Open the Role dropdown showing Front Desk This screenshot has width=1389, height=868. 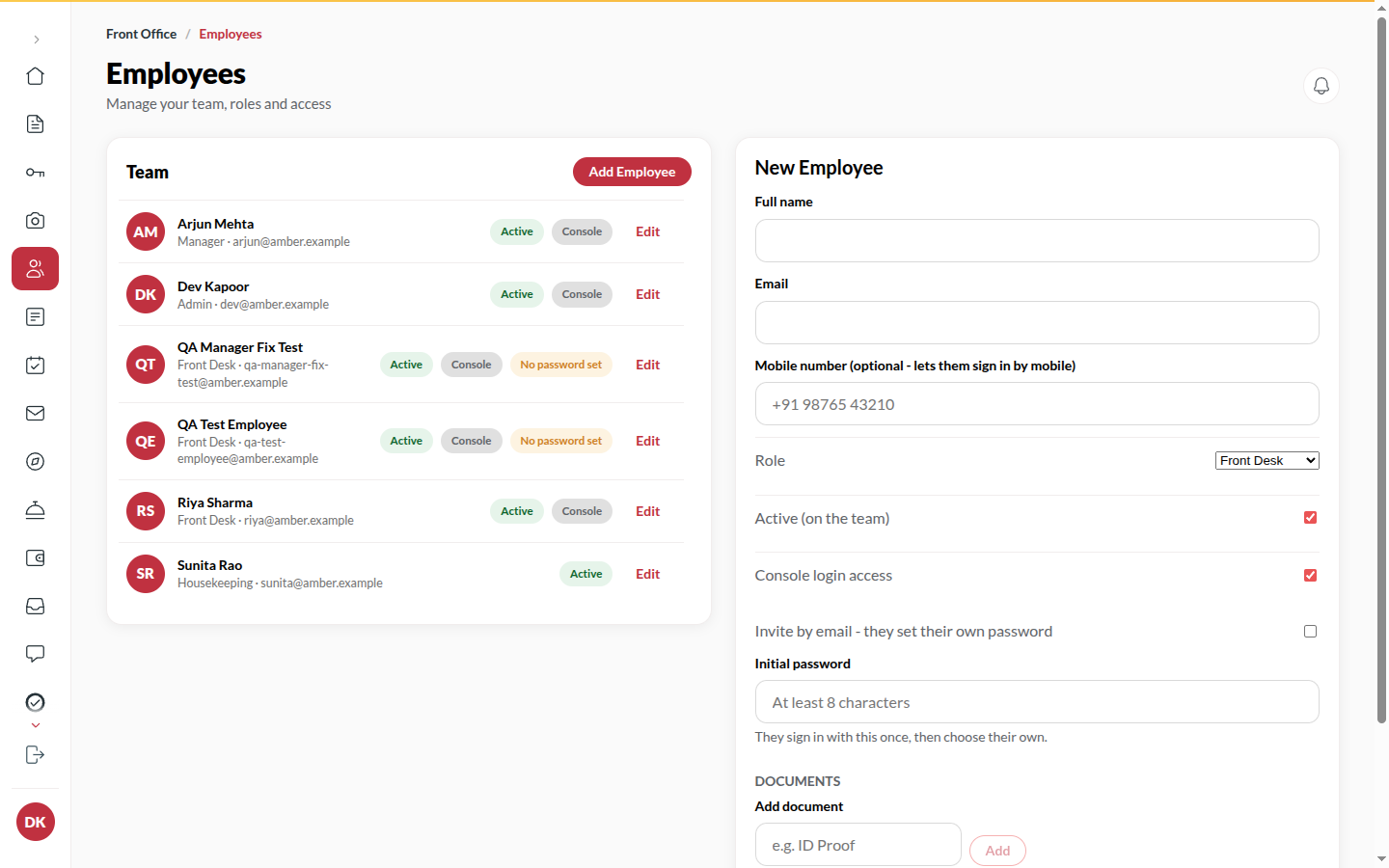(x=1266, y=461)
